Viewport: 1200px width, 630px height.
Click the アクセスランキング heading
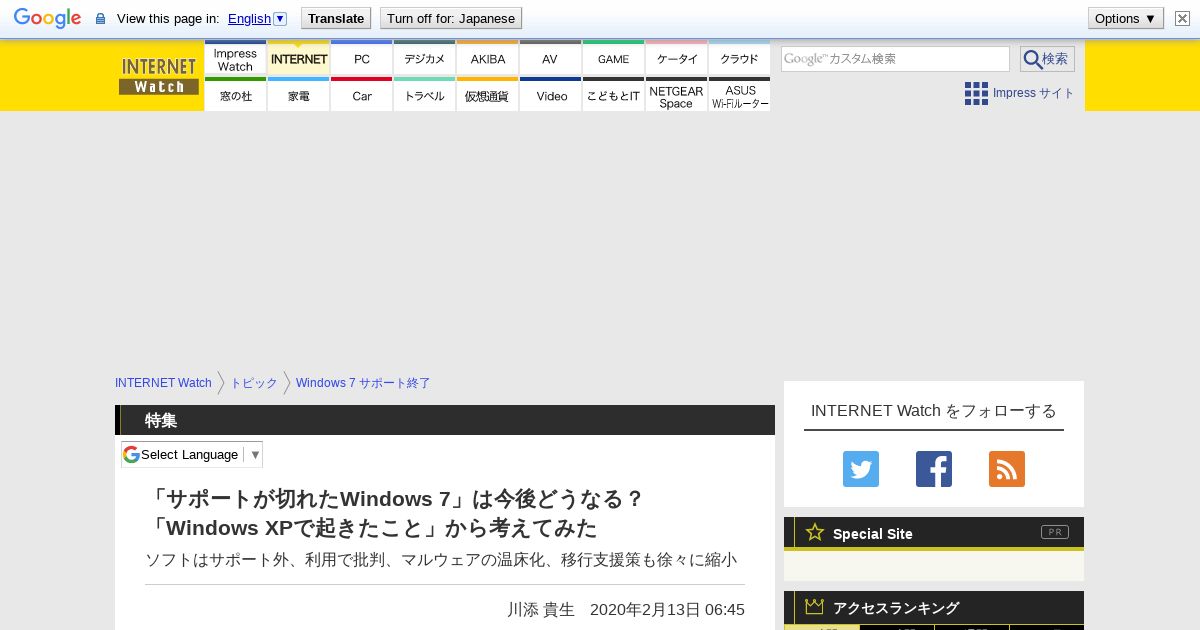[x=896, y=607]
